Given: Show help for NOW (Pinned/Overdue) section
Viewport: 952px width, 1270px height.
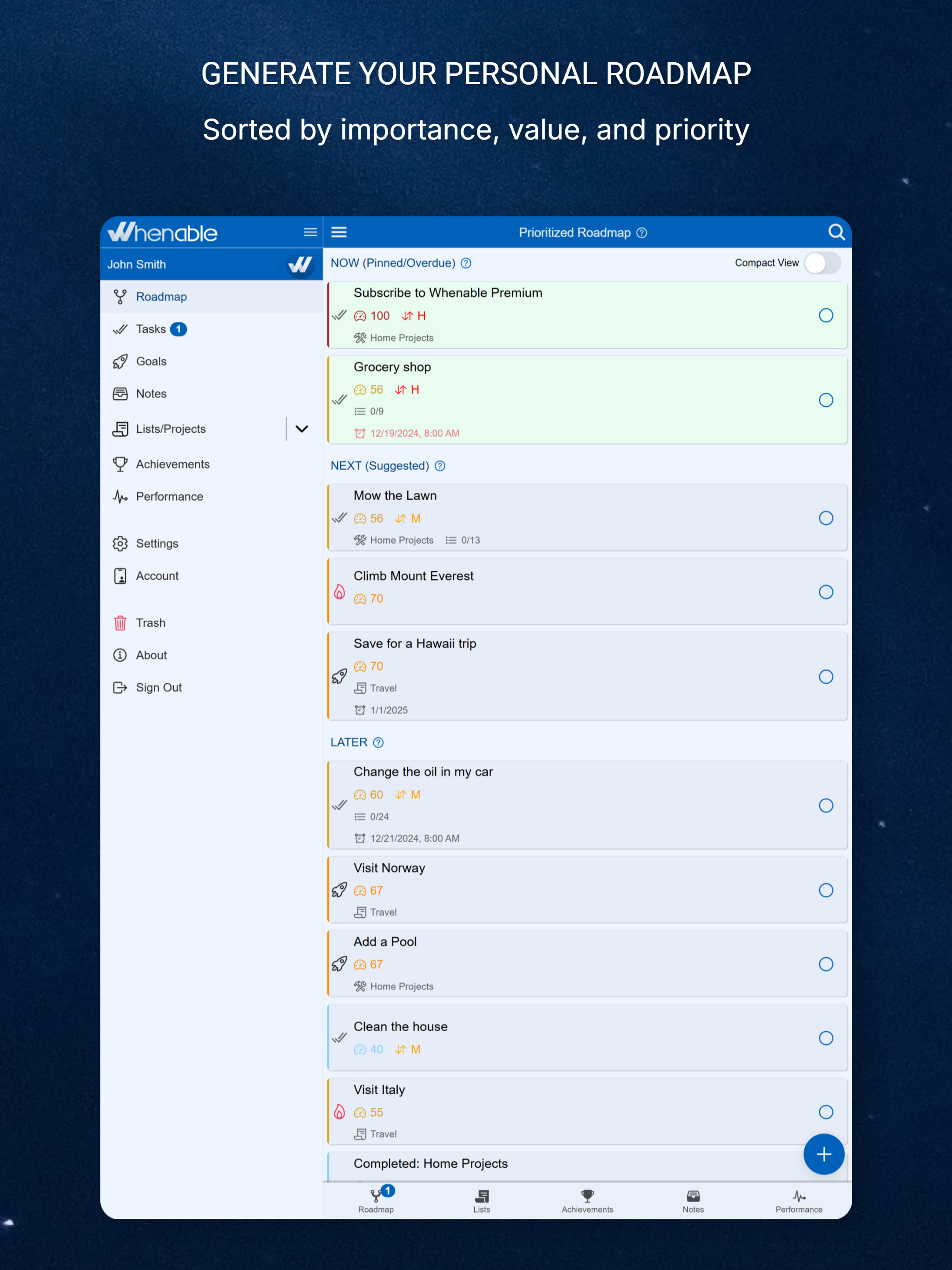Looking at the screenshot, I should coord(466,263).
